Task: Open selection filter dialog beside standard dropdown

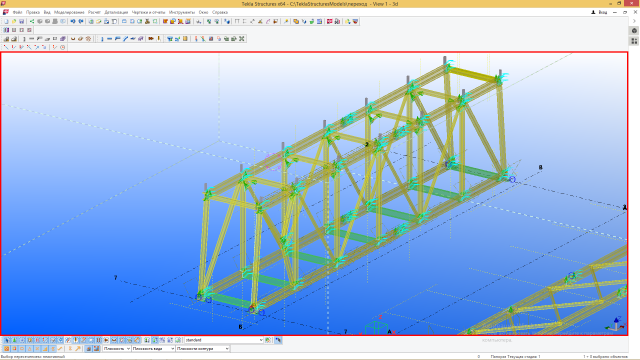Action: [268, 340]
